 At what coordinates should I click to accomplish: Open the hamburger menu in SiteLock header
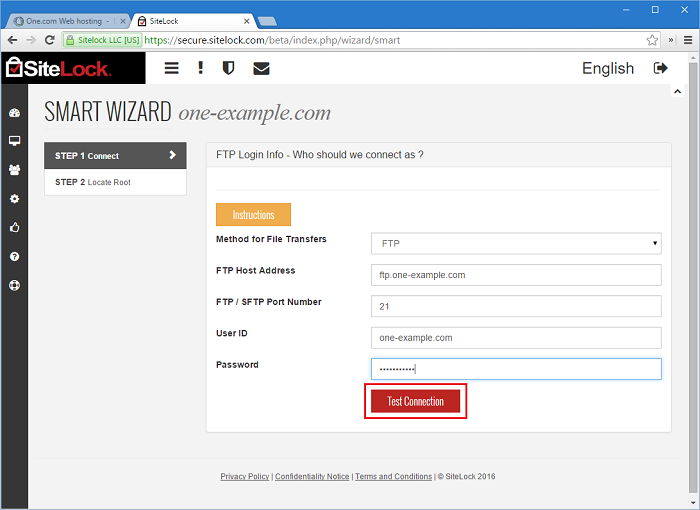click(171, 68)
